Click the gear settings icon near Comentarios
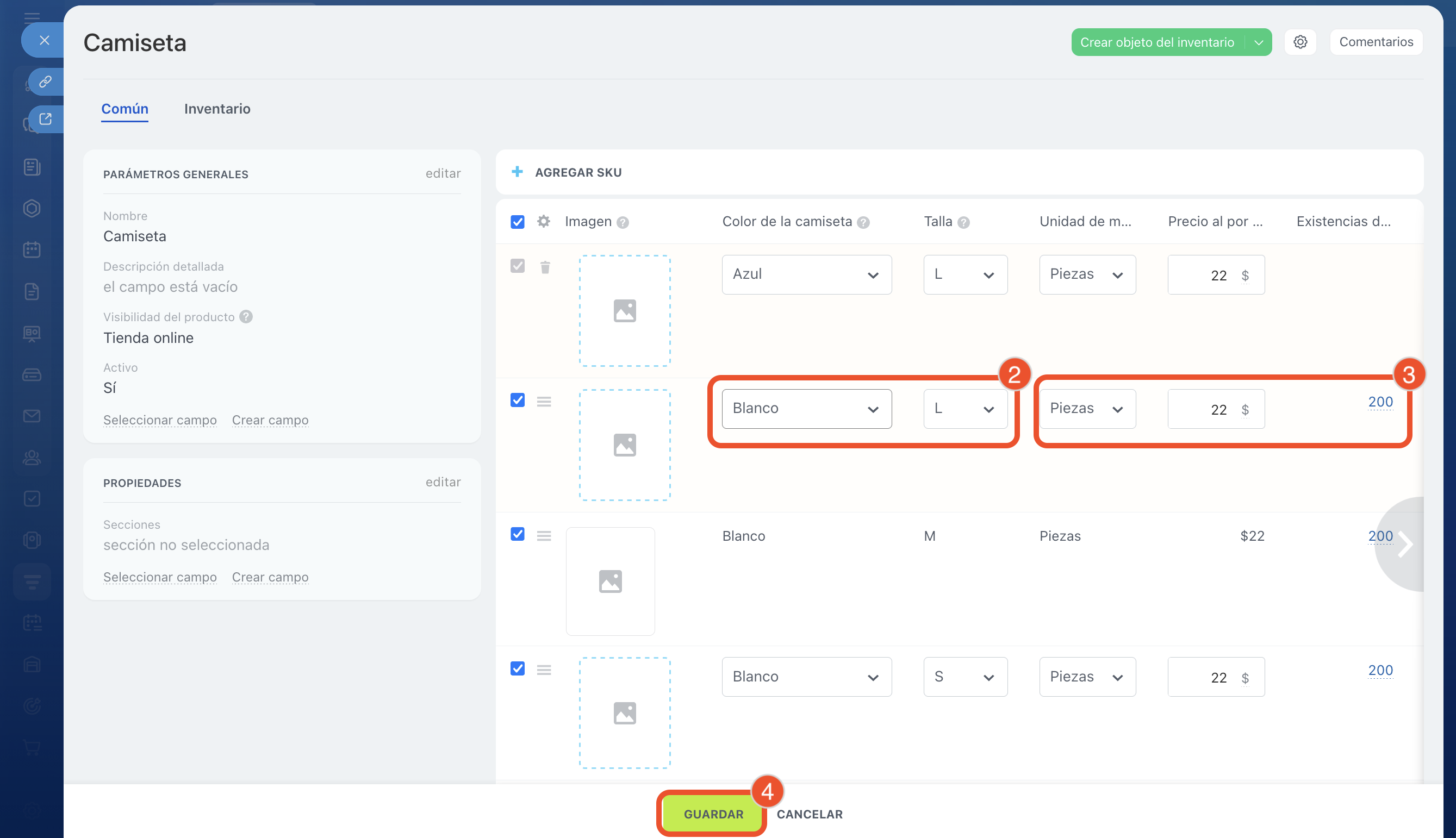 [x=1300, y=42]
